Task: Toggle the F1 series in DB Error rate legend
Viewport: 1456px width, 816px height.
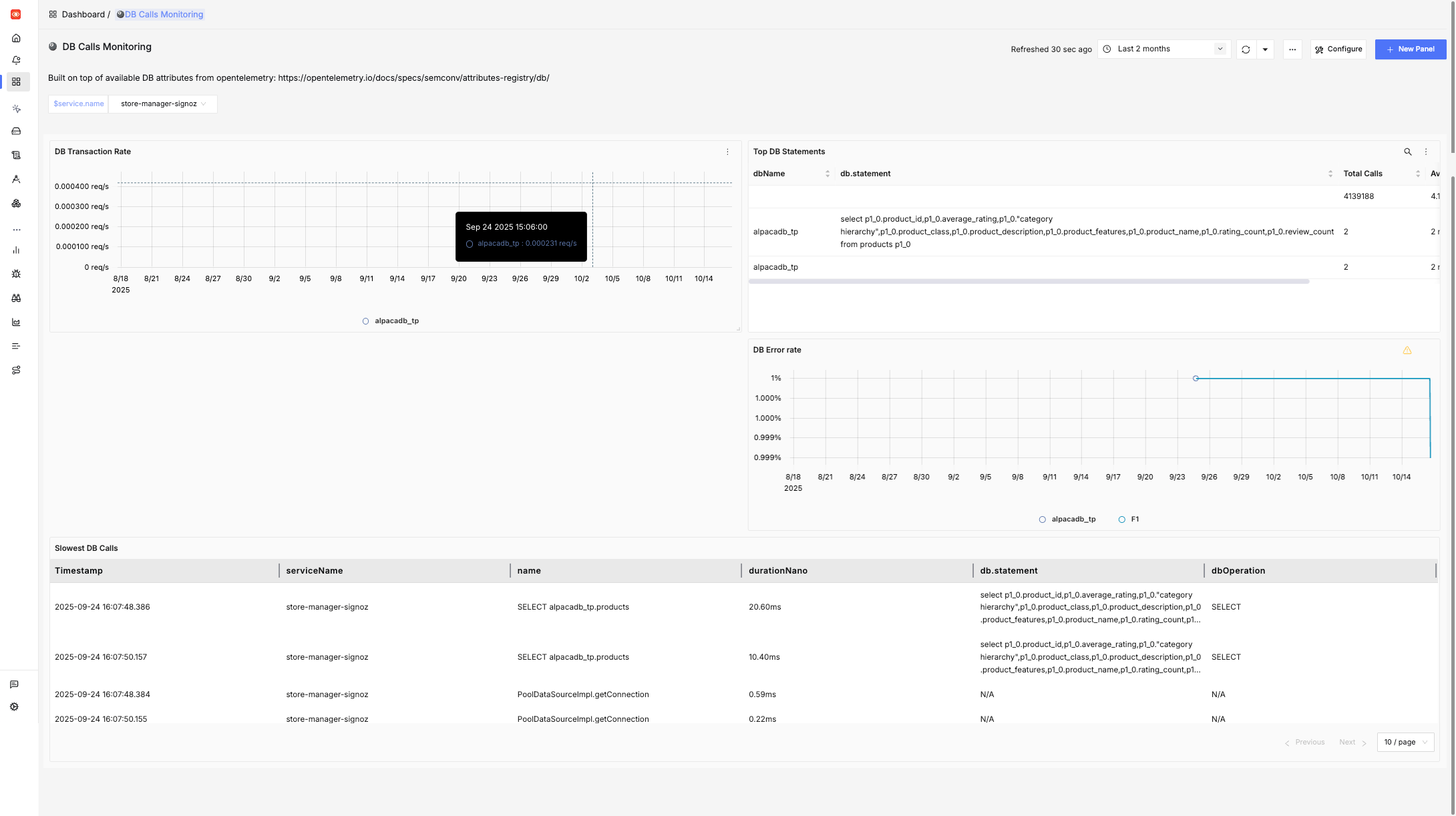Action: point(1129,519)
